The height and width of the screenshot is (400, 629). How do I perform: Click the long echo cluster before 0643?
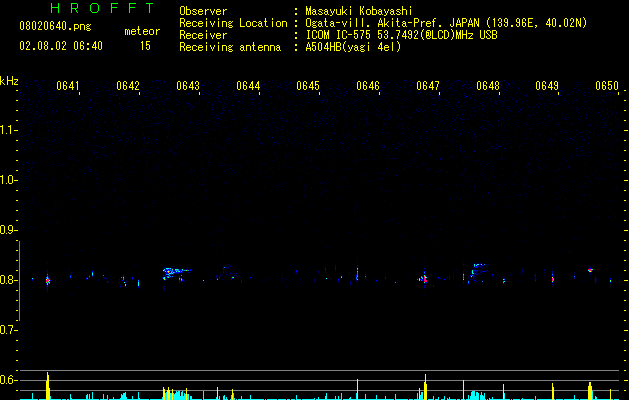coord(177,273)
